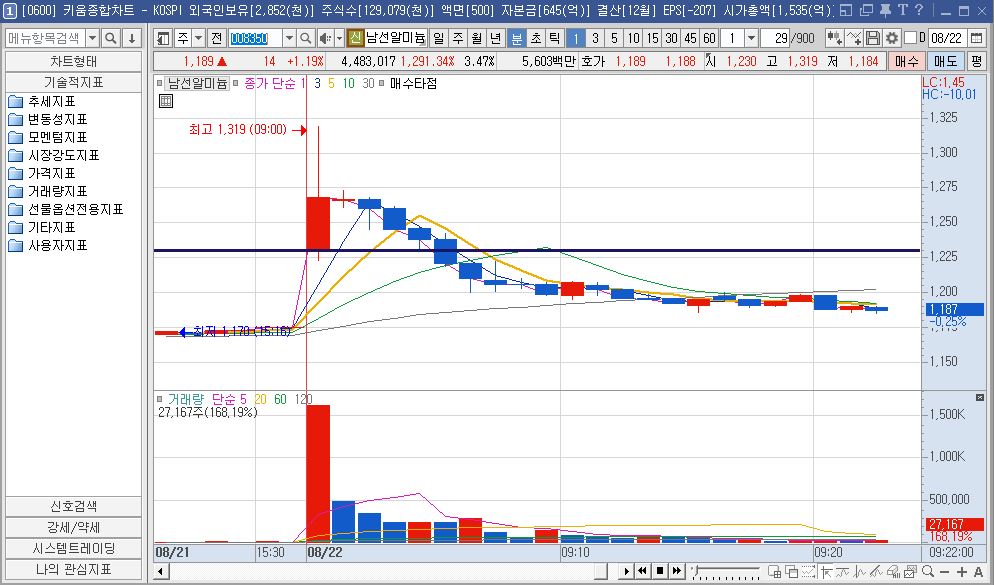The height and width of the screenshot is (585, 994).
Task: Click the pin icon in title bar
Action: (886, 10)
